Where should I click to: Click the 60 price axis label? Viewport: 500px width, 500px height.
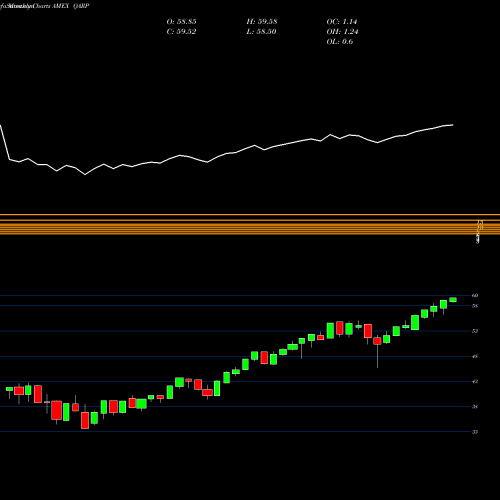point(475,295)
